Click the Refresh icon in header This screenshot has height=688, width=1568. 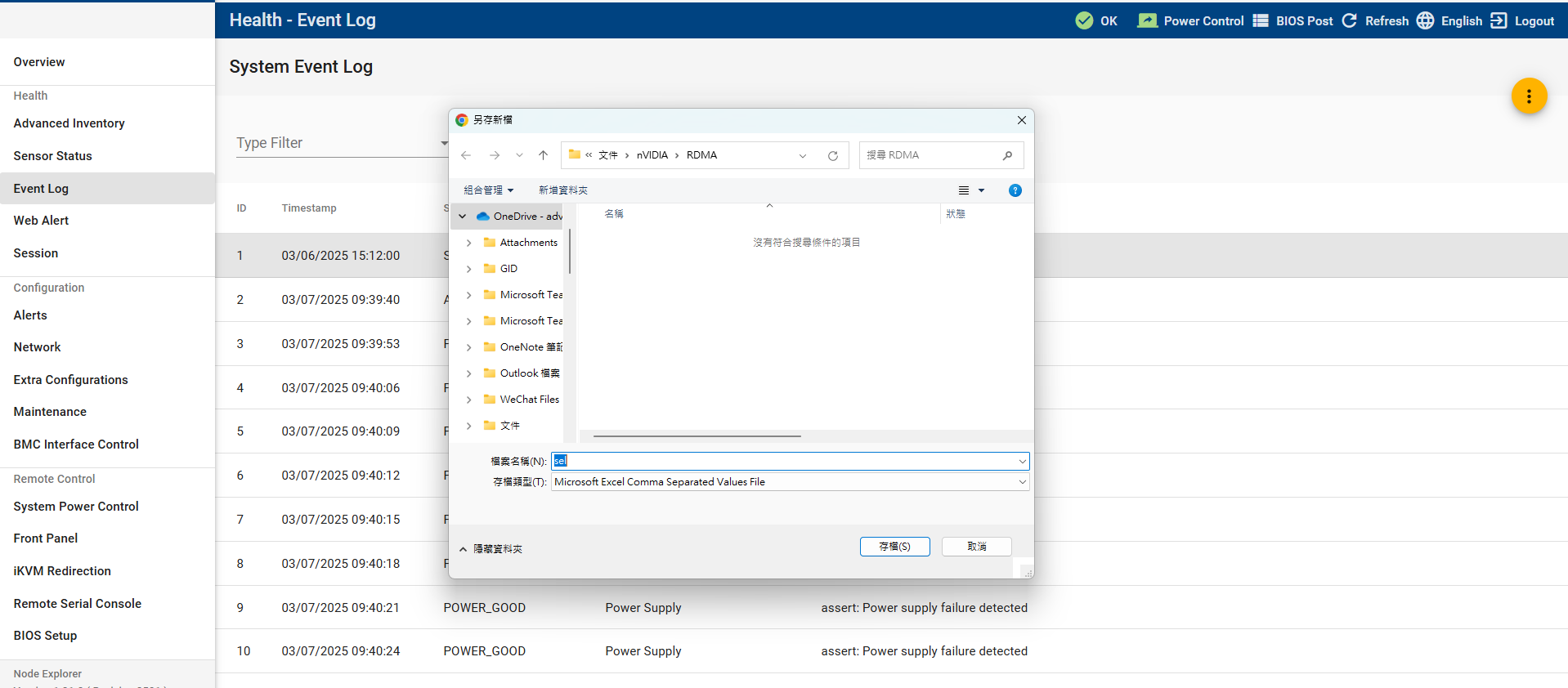[x=1350, y=20]
